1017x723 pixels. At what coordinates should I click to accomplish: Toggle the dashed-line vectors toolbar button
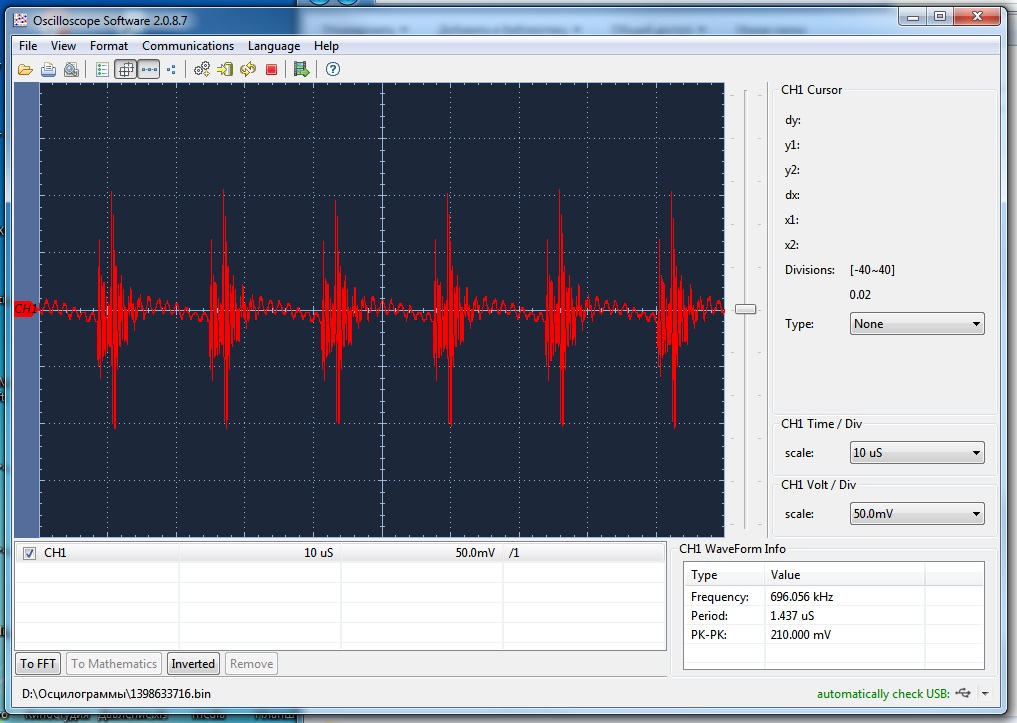148,69
